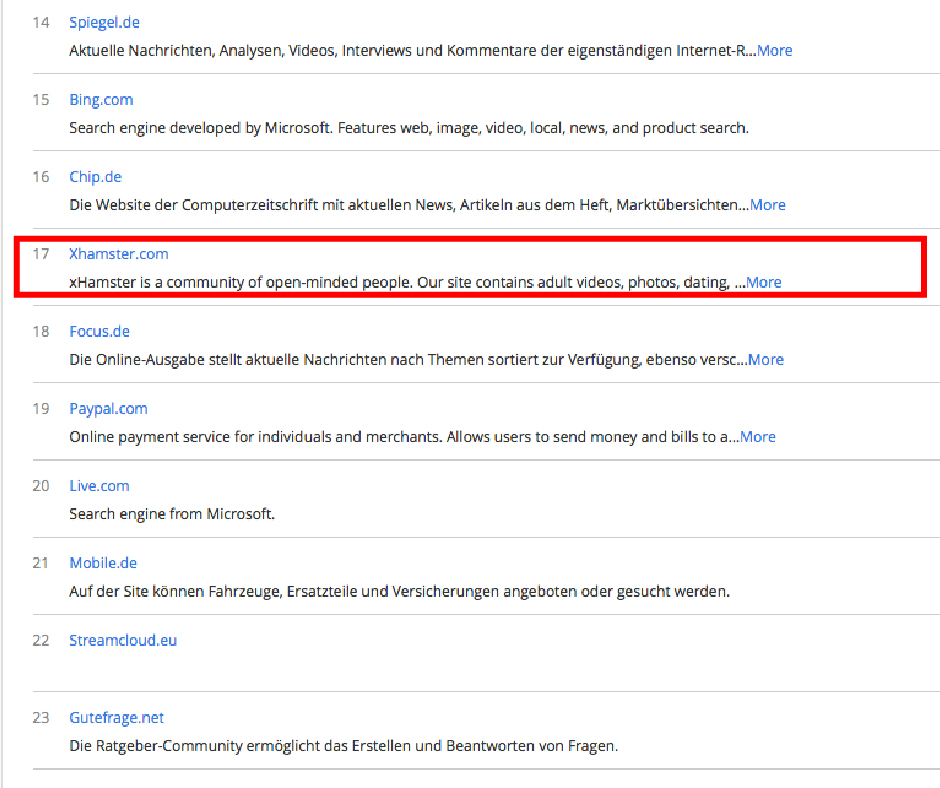
Task: Click More on Paypal.com description
Action: point(758,437)
